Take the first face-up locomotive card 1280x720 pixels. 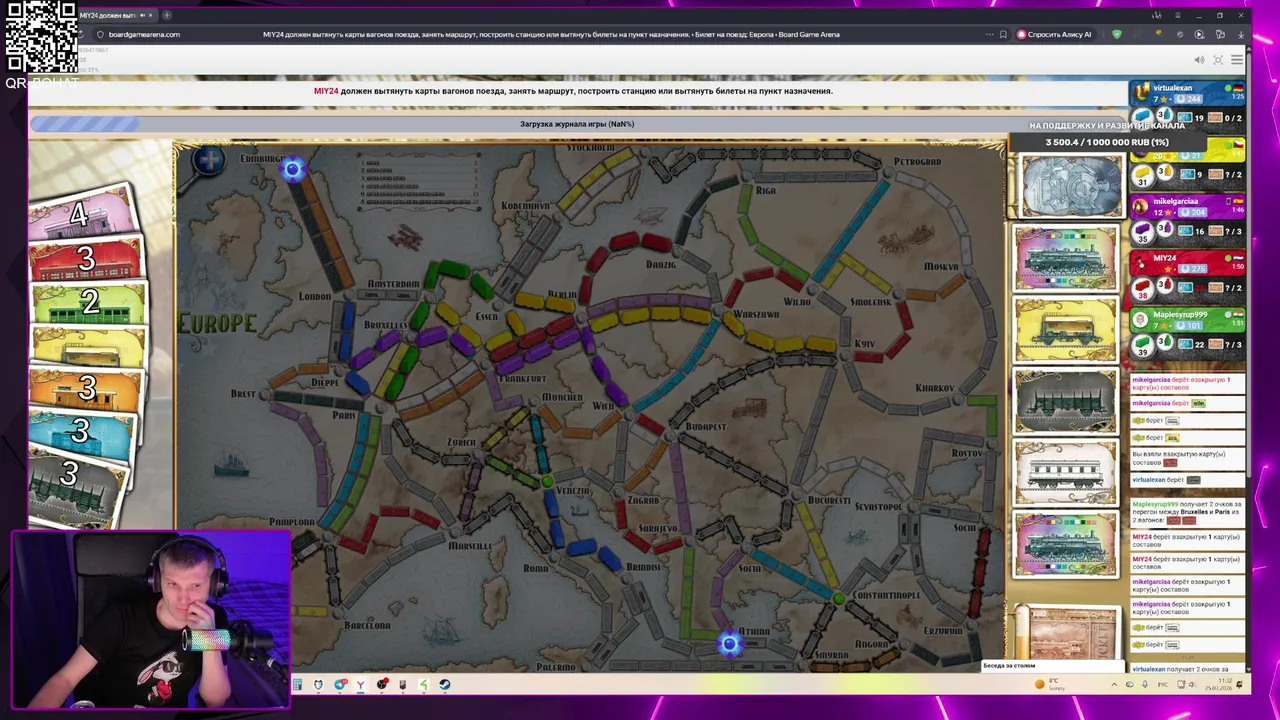1066,258
